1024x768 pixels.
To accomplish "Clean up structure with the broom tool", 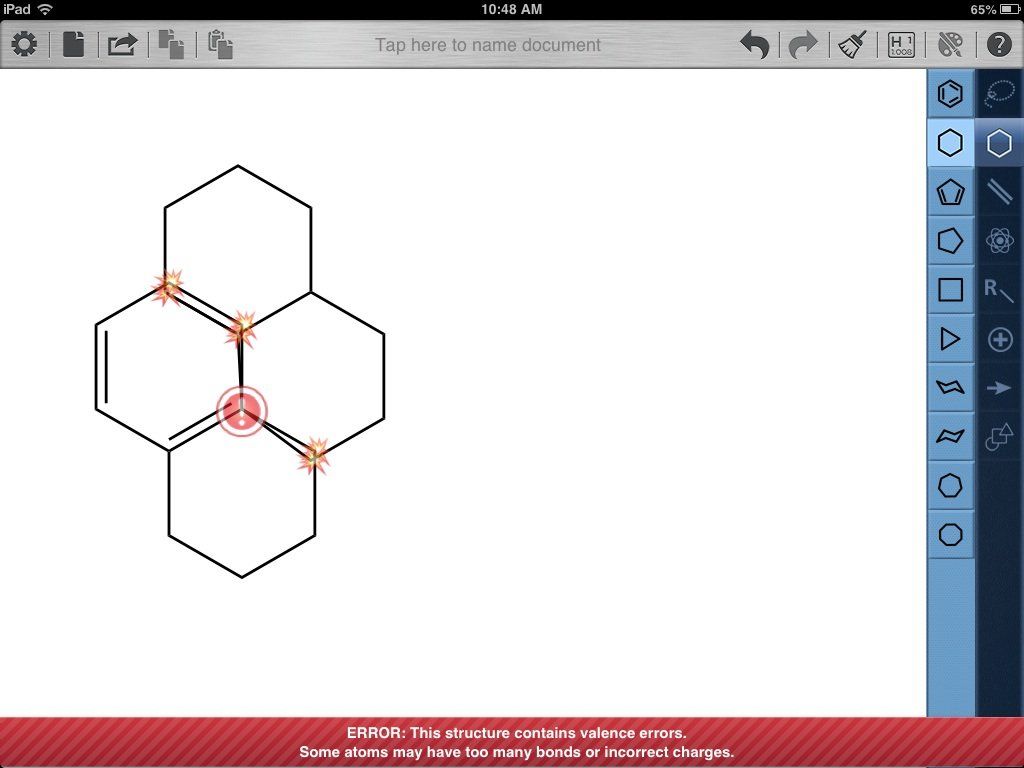I will pyautogui.click(x=851, y=45).
